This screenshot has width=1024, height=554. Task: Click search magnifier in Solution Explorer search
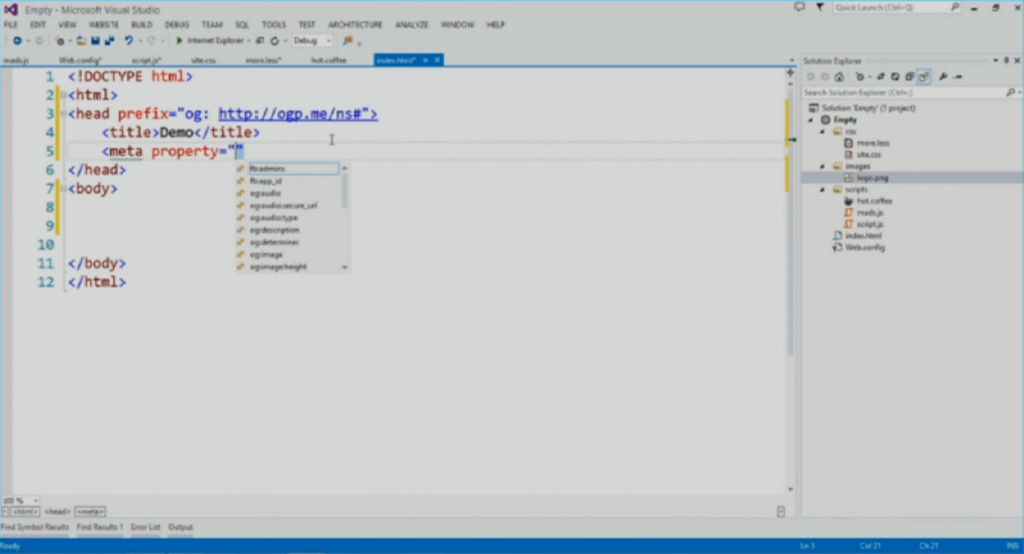pos(1010,93)
